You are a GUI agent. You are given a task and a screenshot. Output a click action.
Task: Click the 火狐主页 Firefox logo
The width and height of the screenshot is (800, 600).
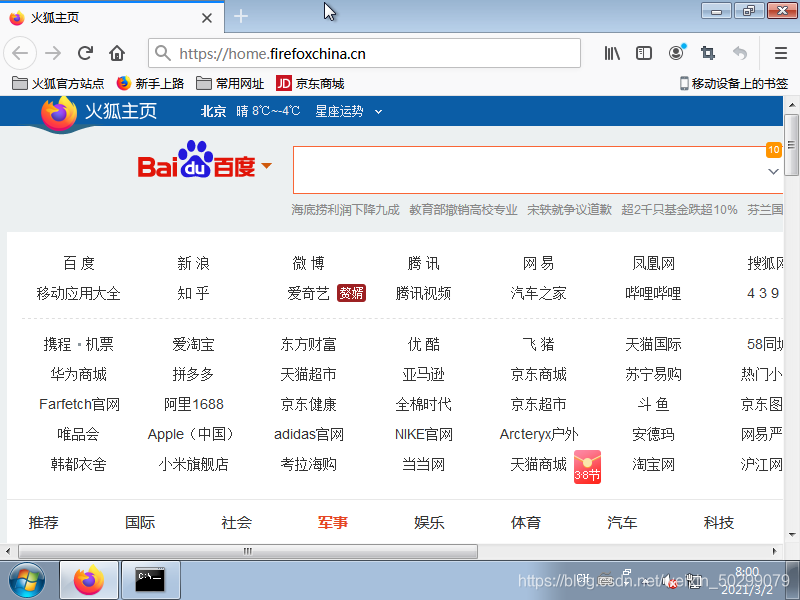click(99, 112)
